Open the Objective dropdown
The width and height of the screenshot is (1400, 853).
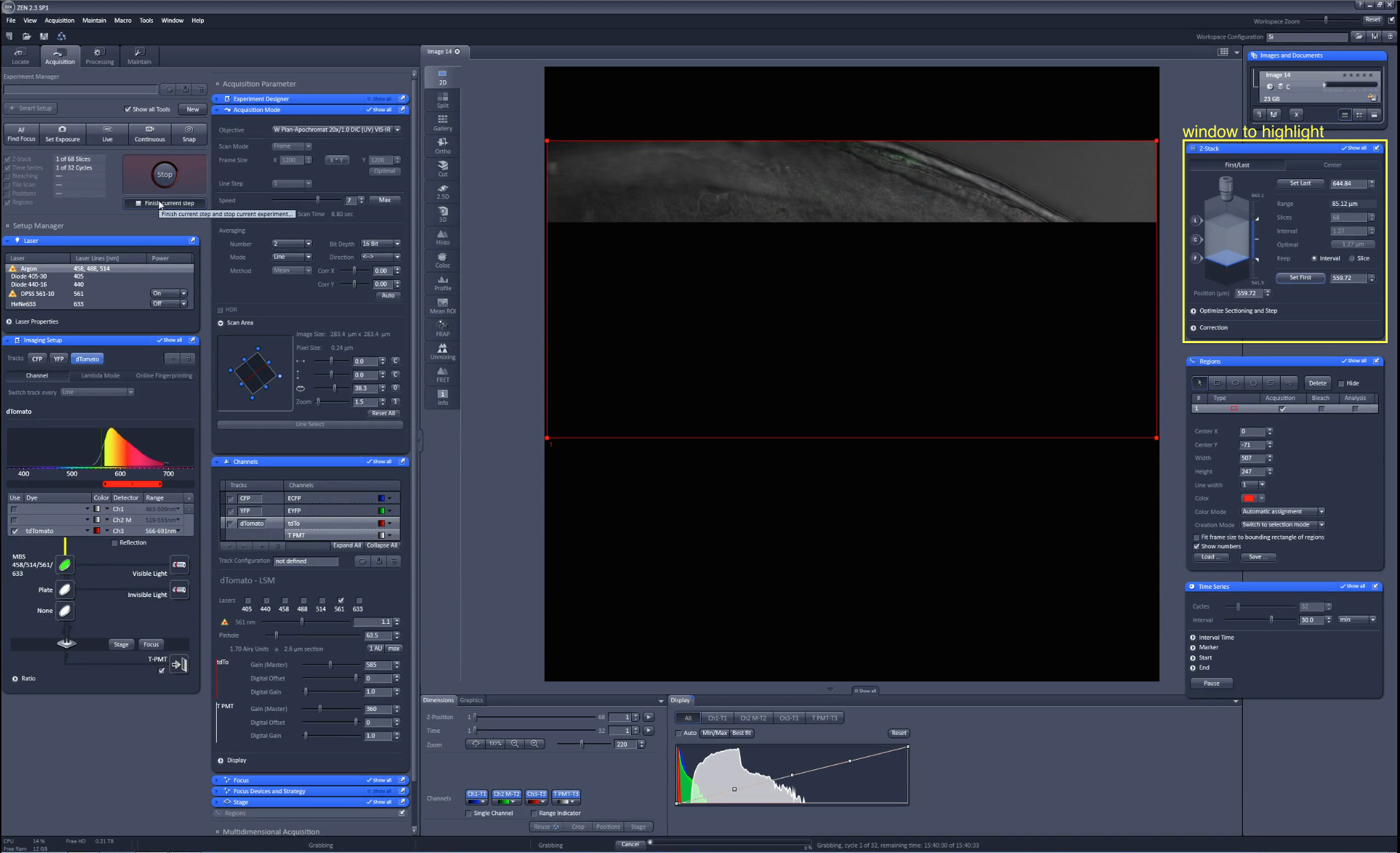point(335,130)
